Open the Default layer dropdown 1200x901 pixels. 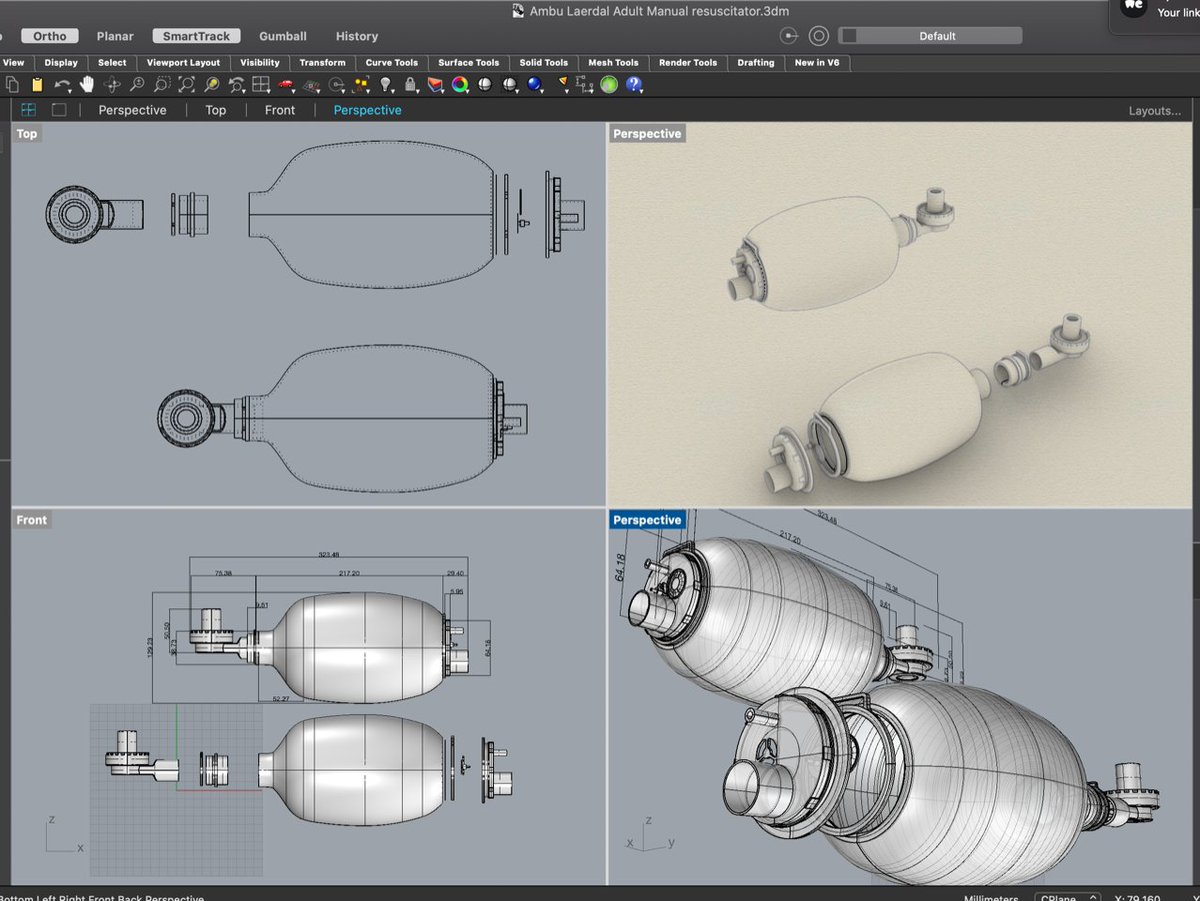930,36
